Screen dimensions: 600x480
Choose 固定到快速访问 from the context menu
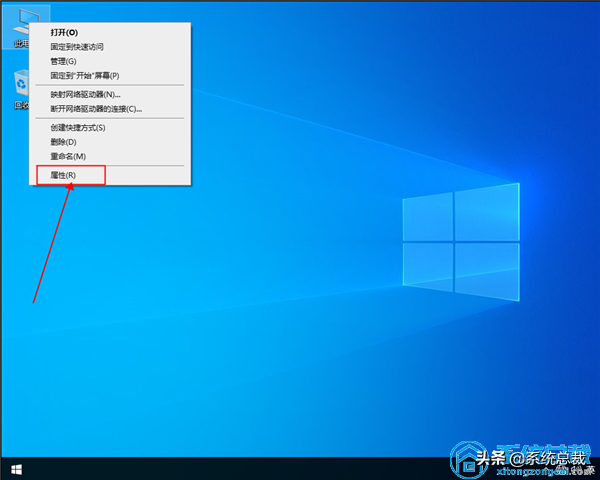(110, 47)
